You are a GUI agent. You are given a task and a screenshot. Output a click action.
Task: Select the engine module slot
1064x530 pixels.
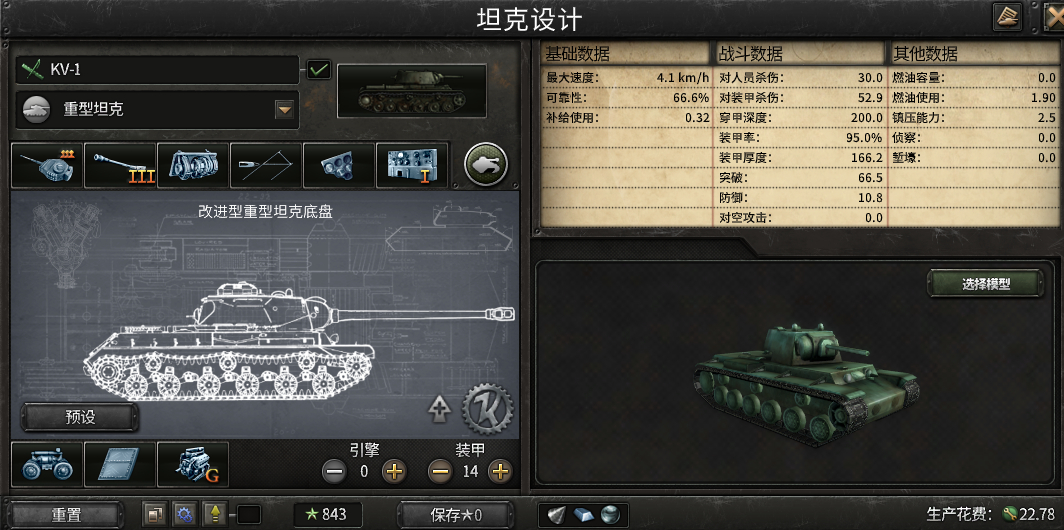coord(193,464)
